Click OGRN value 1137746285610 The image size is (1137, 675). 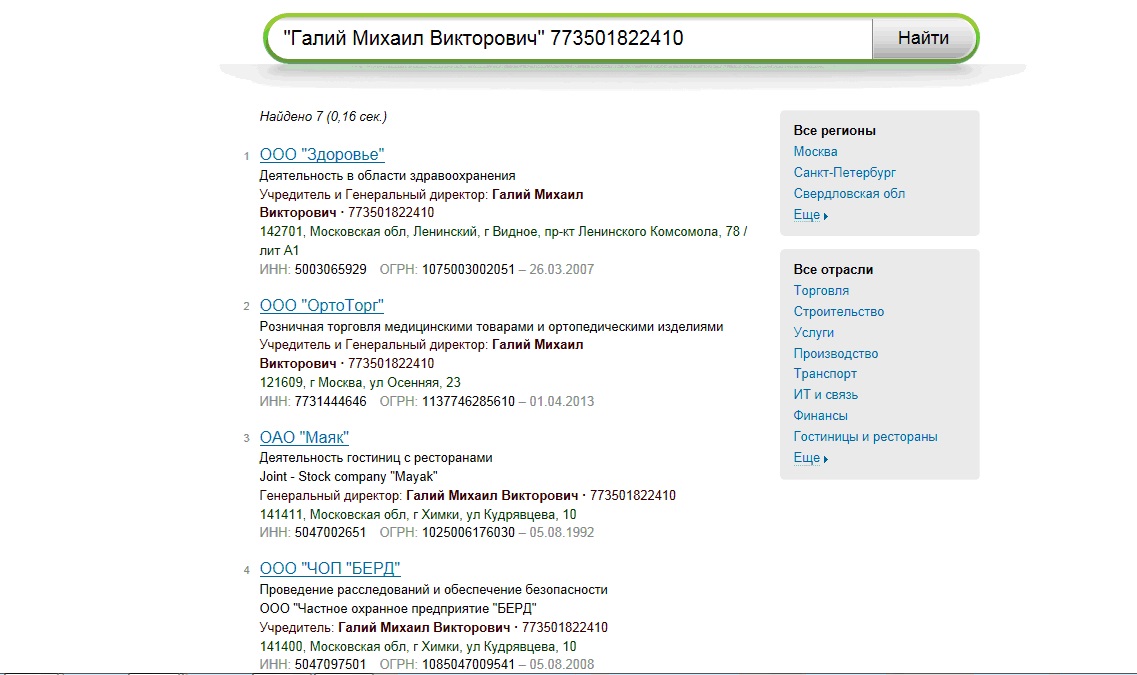coord(468,401)
